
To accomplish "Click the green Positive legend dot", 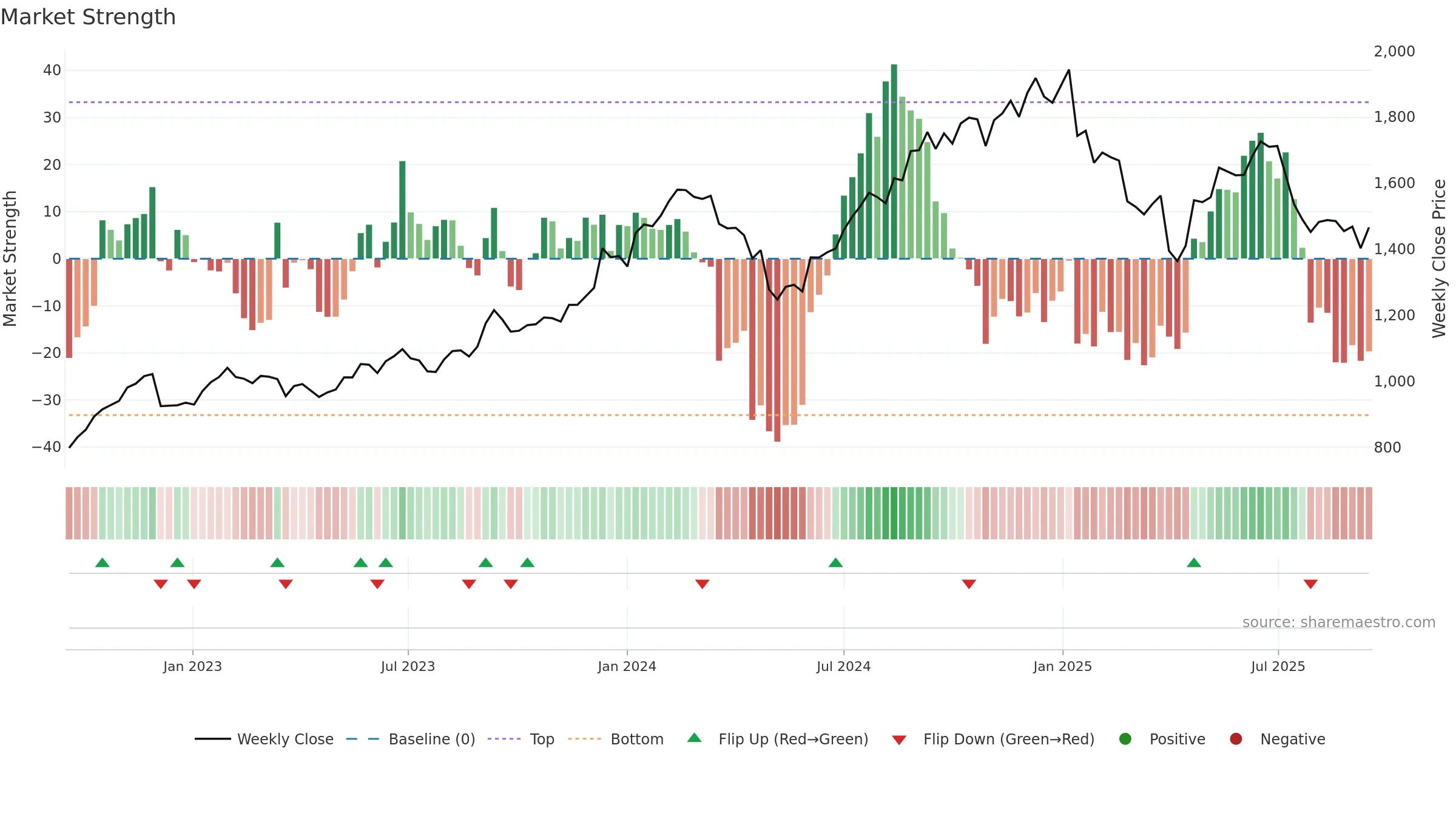I will 1125,739.
